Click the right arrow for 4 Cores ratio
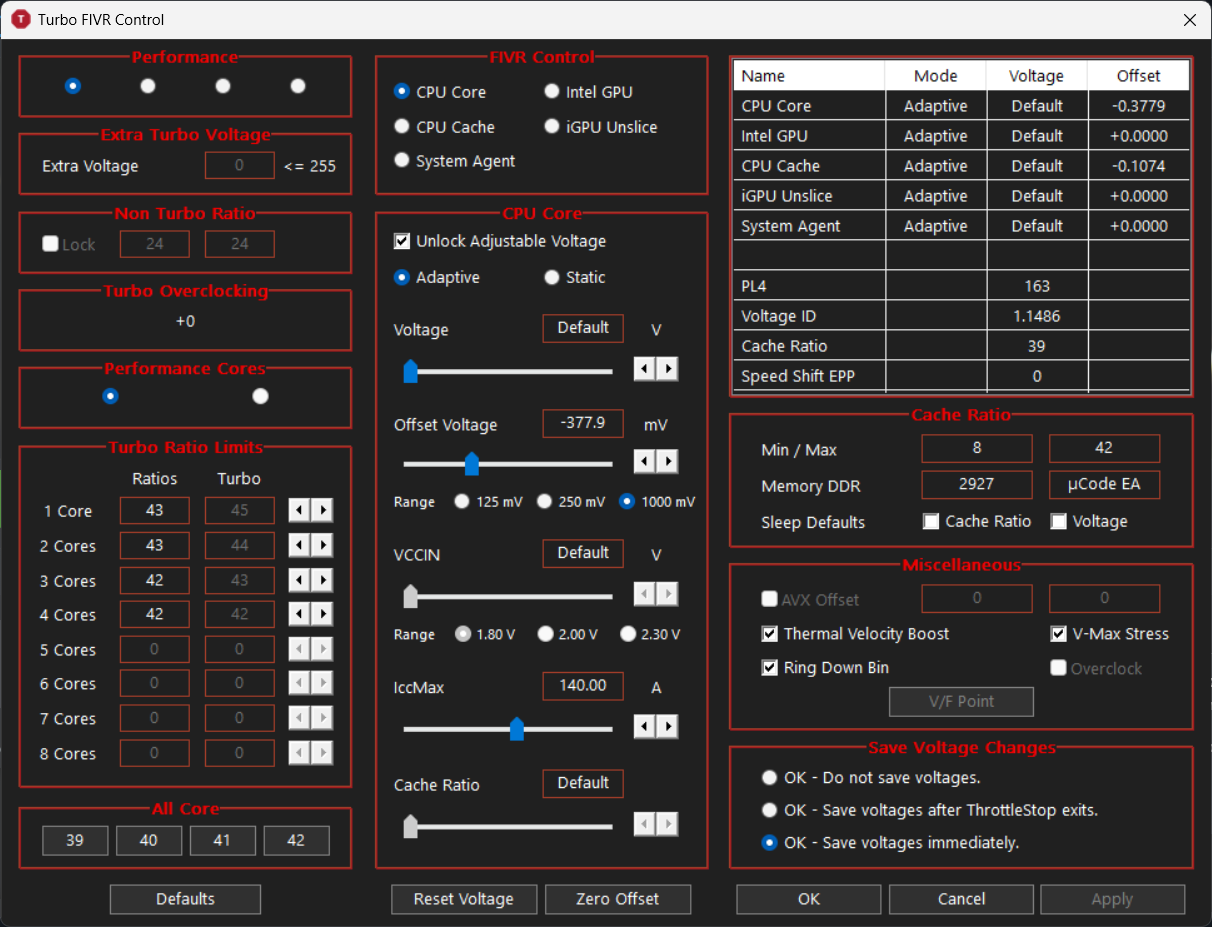The width and height of the screenshot is (1212, 927). (x=322, y=615)
